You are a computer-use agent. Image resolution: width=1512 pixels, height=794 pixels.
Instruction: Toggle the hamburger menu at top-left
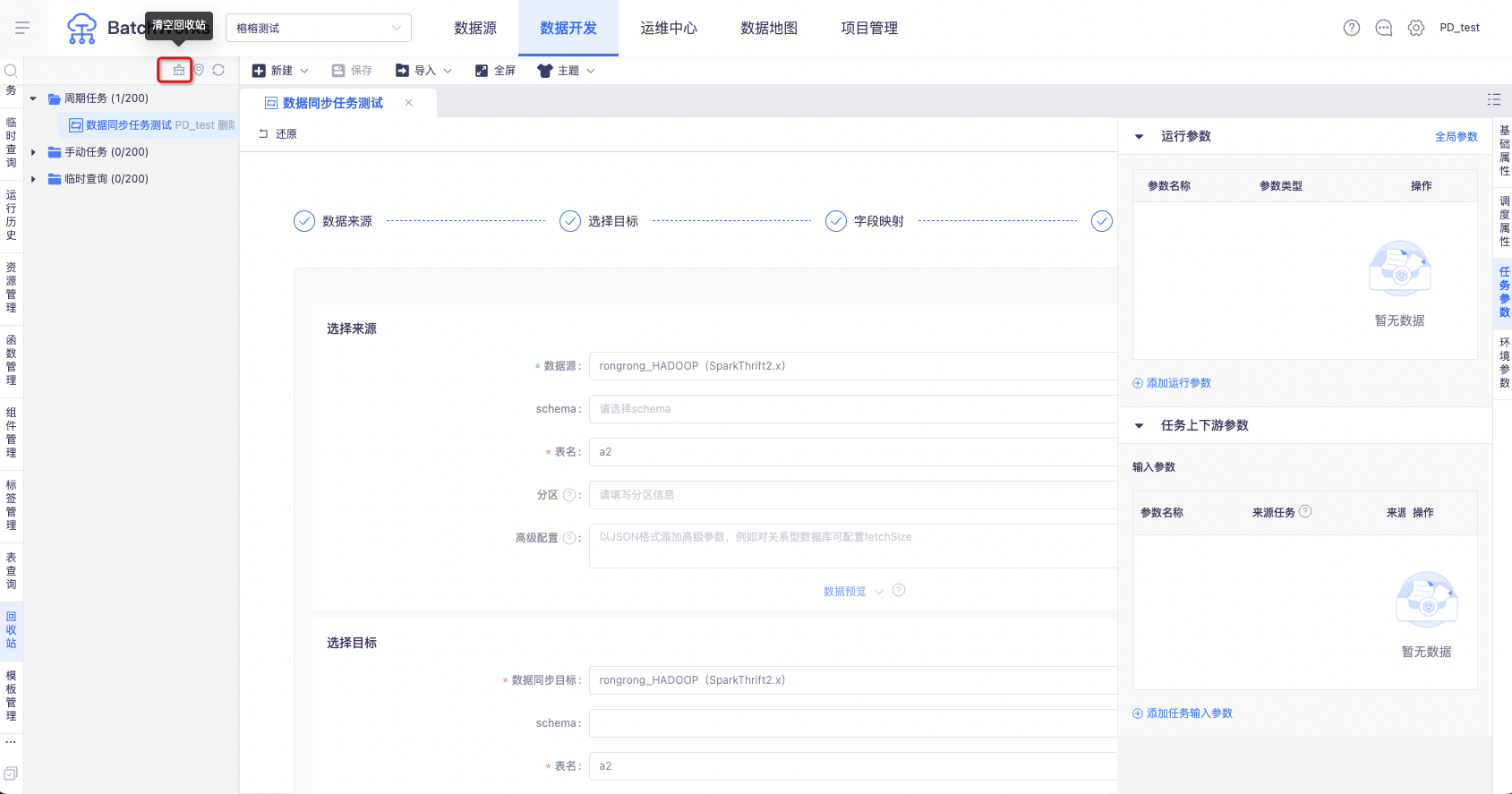point(22,28)
